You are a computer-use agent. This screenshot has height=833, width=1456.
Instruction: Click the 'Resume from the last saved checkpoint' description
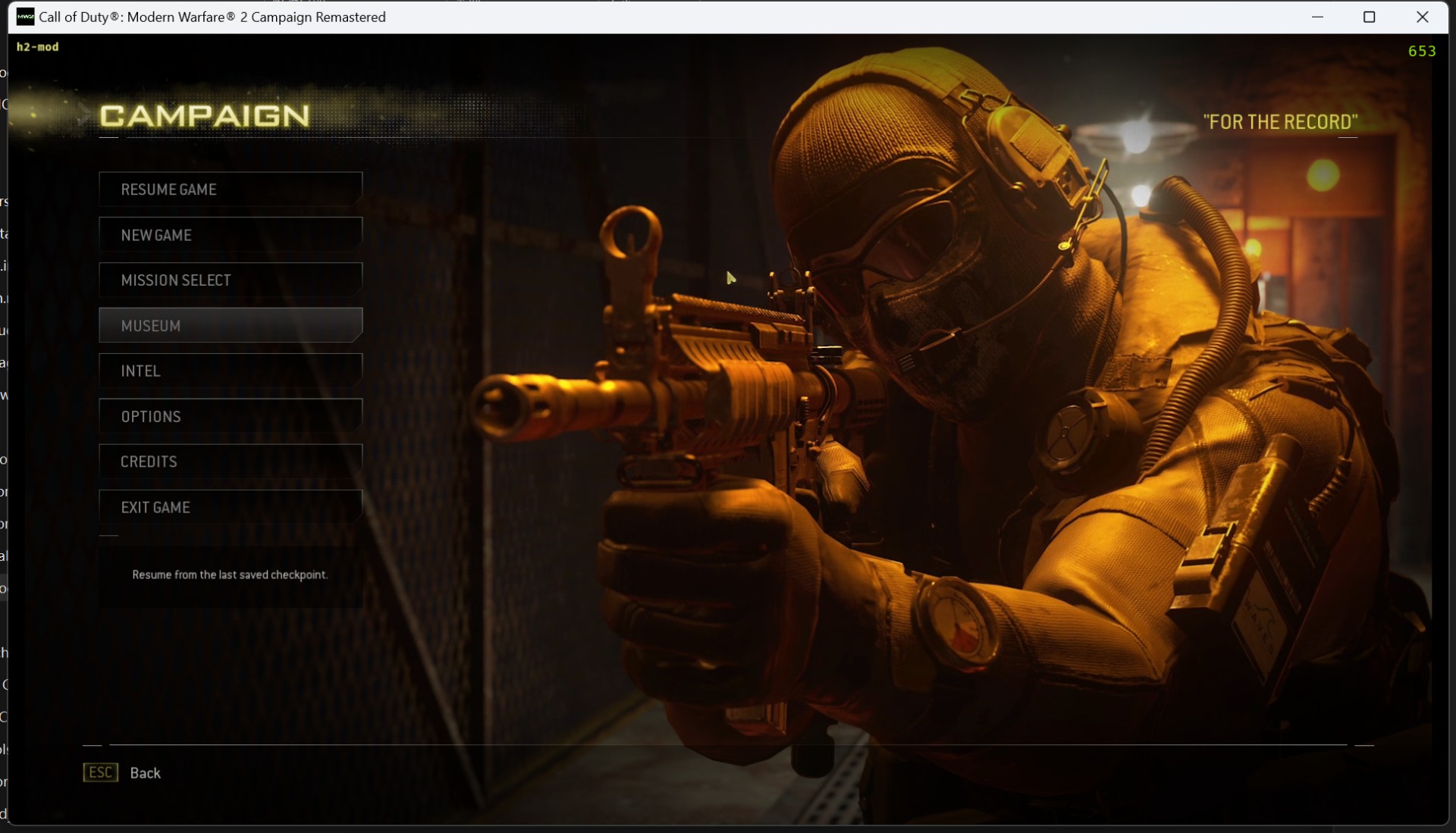click(230, 575)
